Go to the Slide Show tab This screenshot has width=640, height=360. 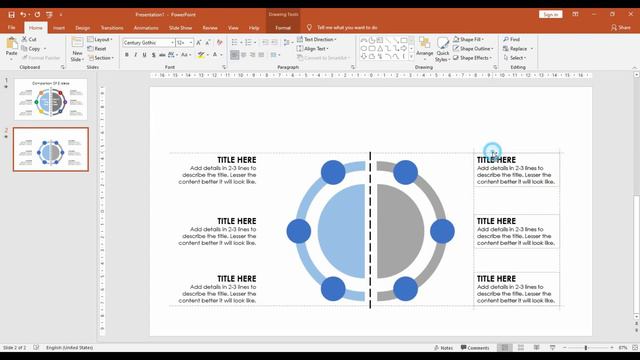point(180,28)
